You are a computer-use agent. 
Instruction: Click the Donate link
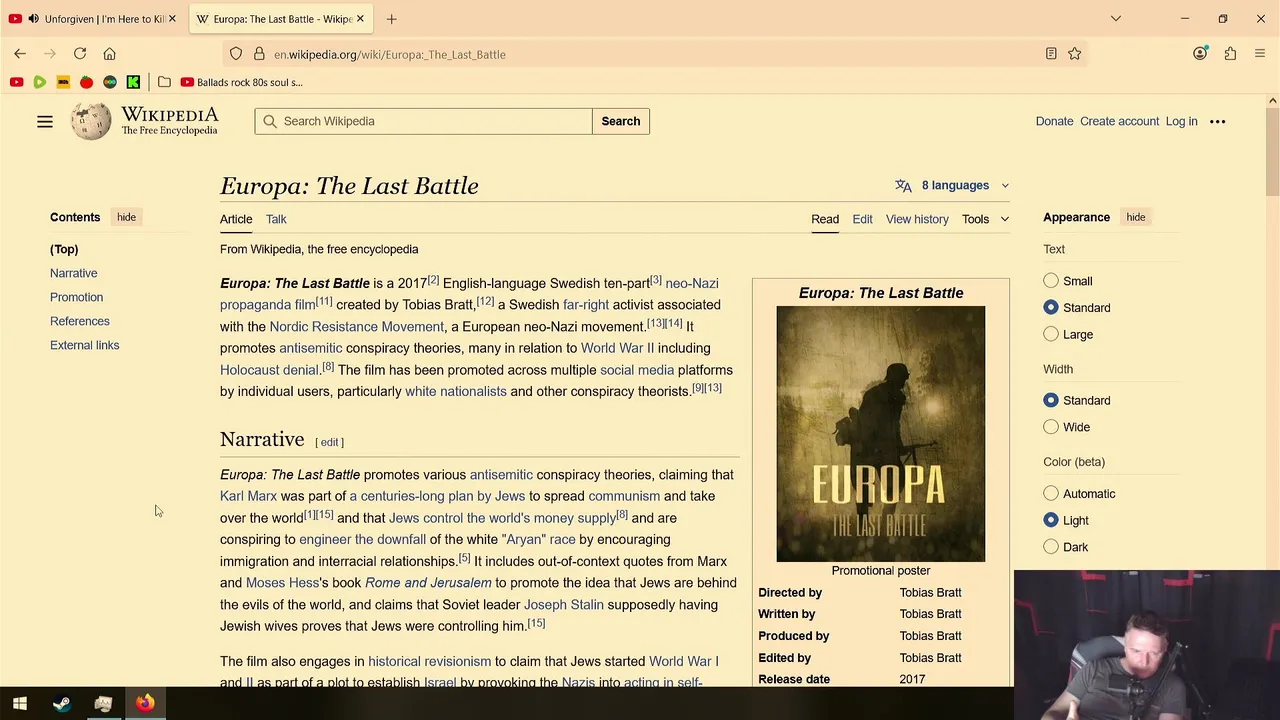coord(1054,121)
